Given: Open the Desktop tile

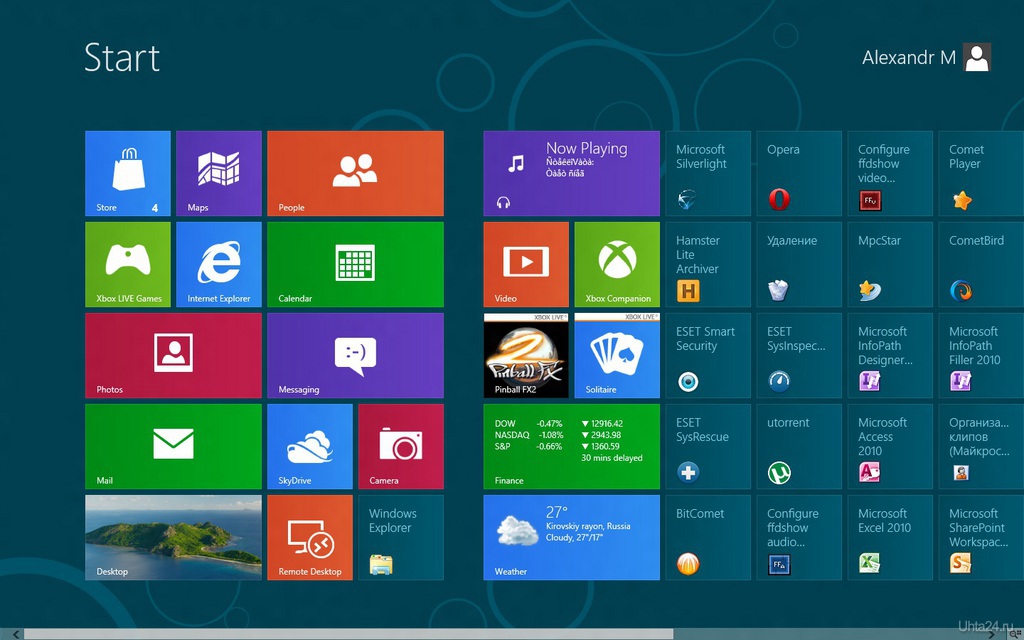Looking at the screenshot, I should coord(173,537).
